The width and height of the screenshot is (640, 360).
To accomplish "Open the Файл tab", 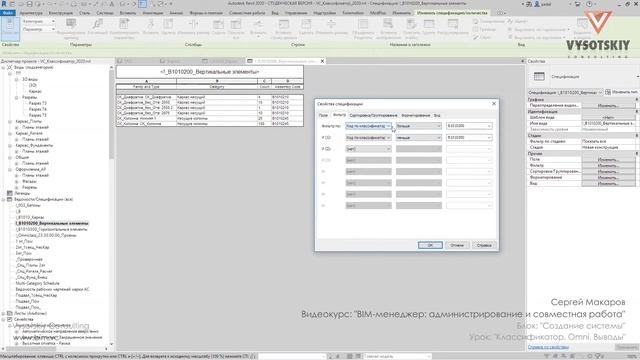I will pyautogui.click(x=8, y=13).
